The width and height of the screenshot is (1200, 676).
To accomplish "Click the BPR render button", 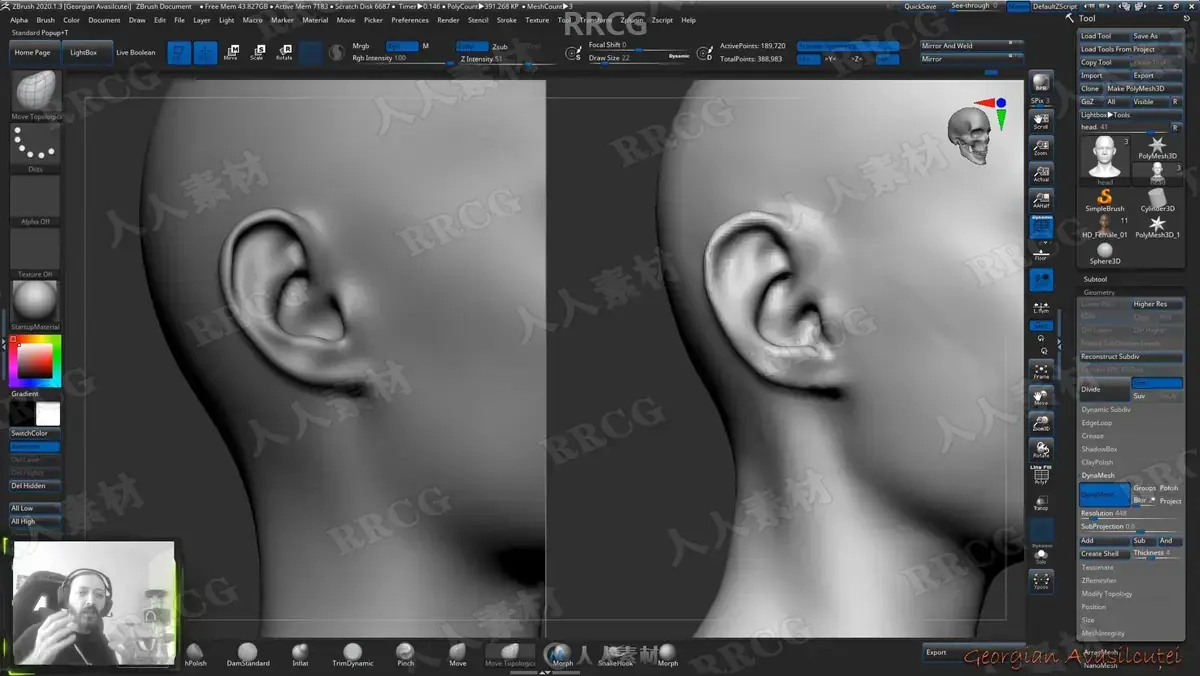I will [x=1041, y=83].
